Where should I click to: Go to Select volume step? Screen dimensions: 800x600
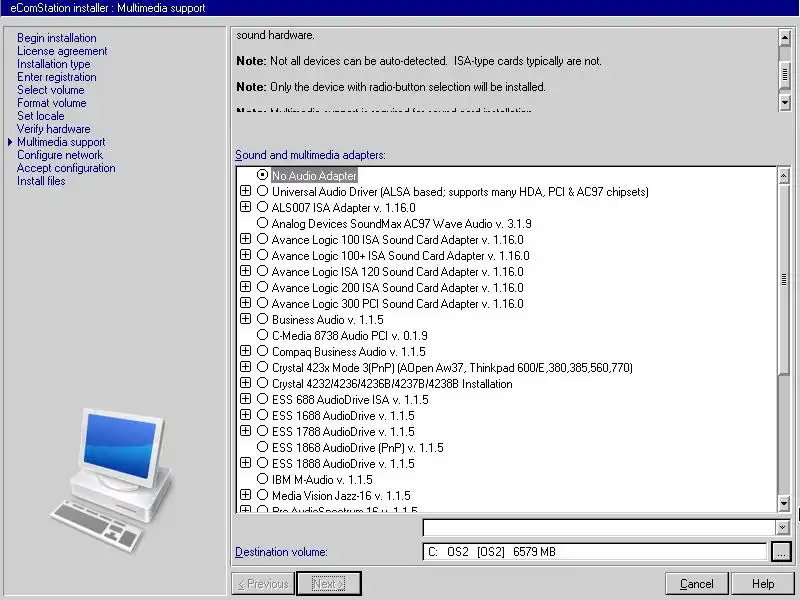pos(51,90)
